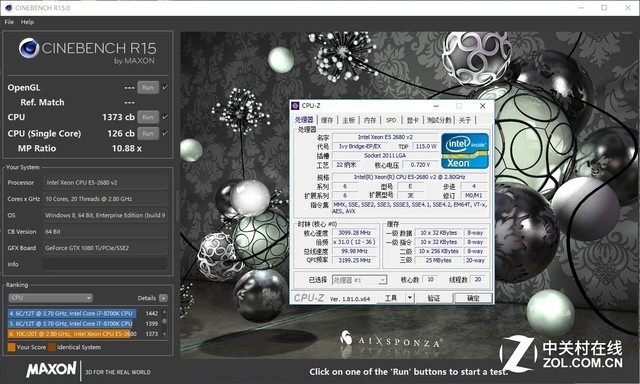Click the Socket 2011 LGA field
Screen dimensions: 640x384
(385, 155)
